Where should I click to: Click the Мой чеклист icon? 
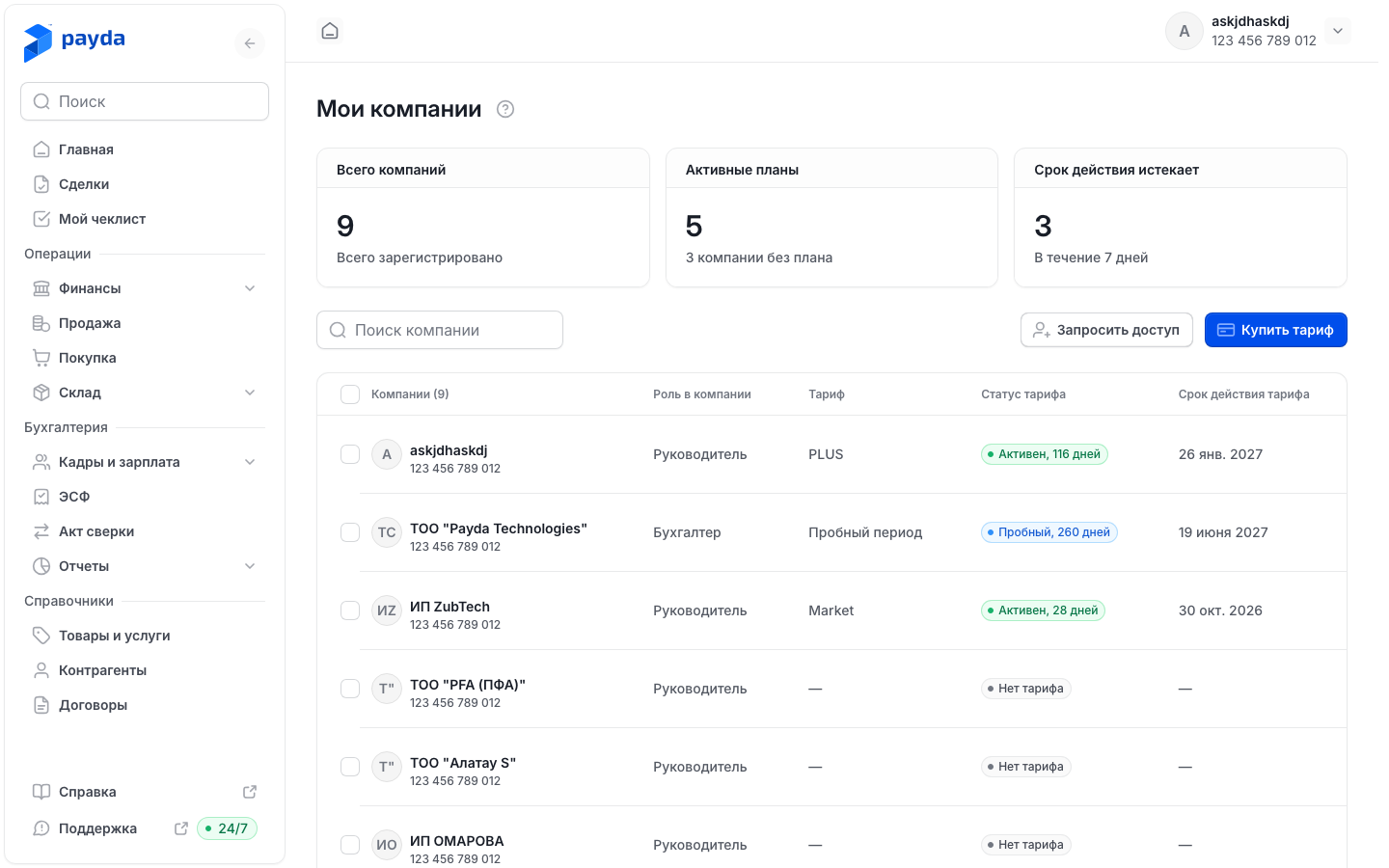tap(41, 219)
